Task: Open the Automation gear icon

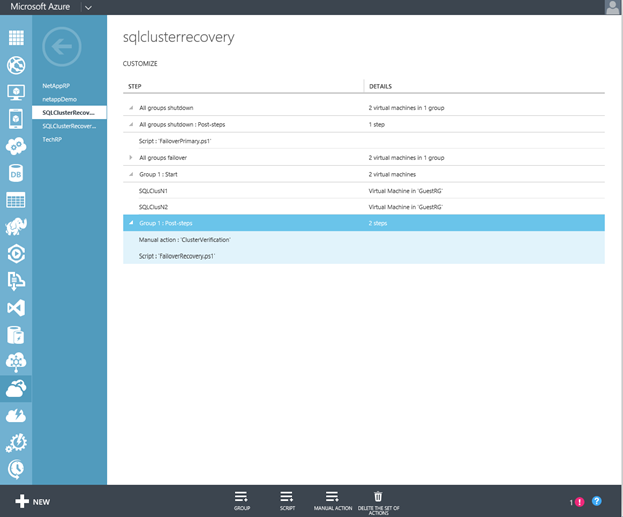Action: coord(16,443)
